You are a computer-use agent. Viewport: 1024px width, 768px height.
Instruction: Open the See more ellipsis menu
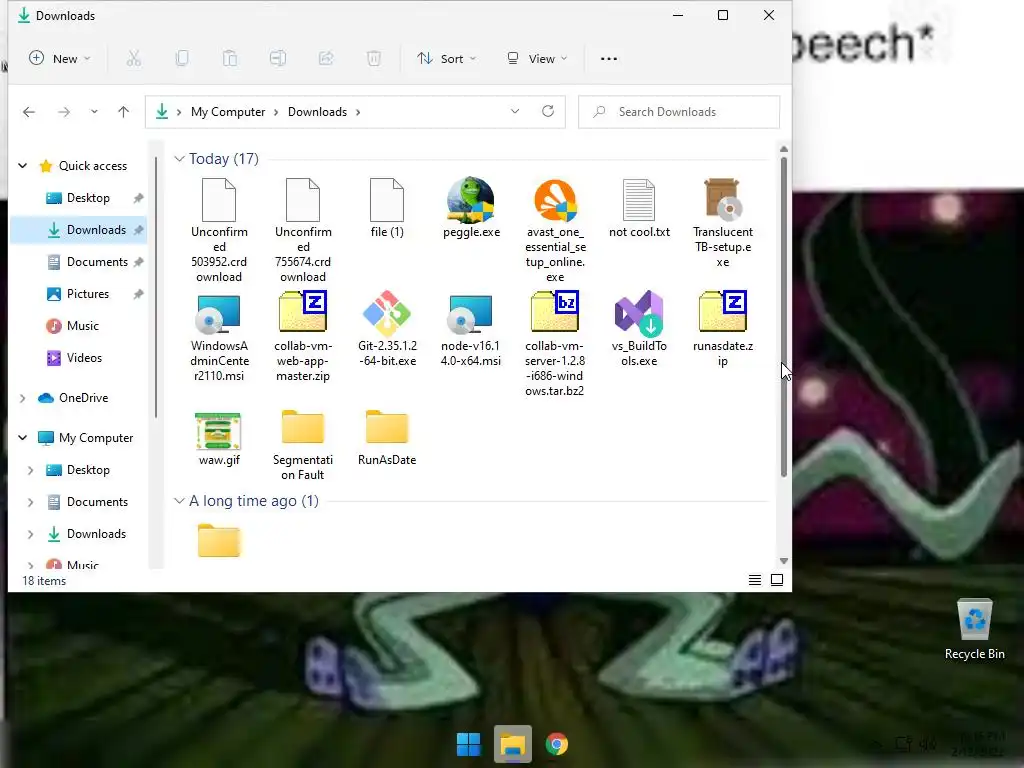tap(609, 59)
